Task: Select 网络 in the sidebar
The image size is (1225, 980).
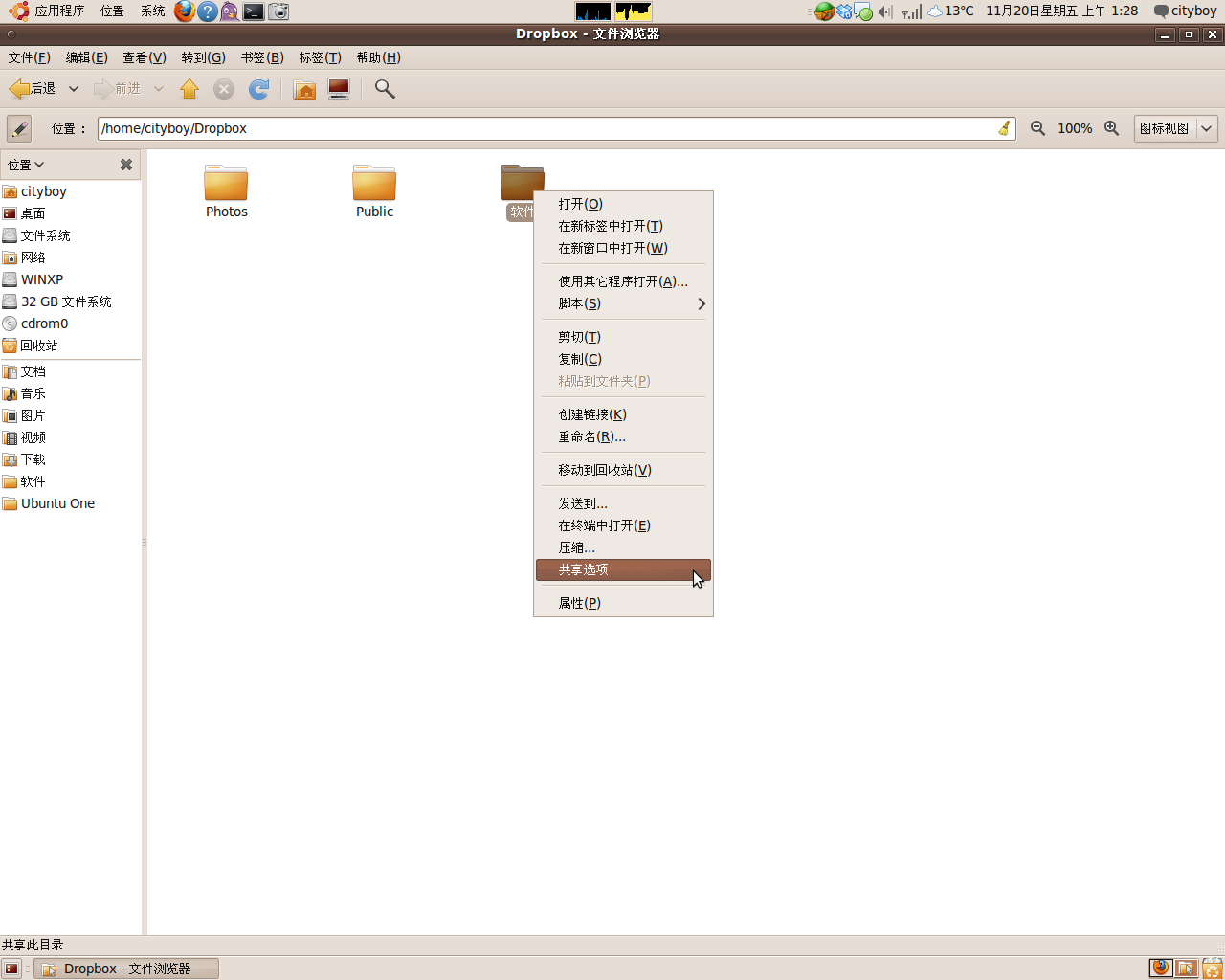Action: 71,257
